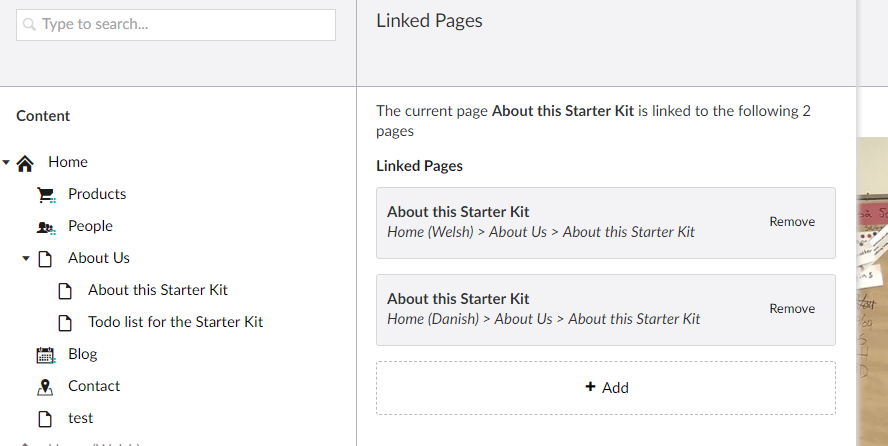Image resolution: width=888 pixels, height=446 pixels.
Task: Click the Contact map pin icon
Action: click(45, 387)
